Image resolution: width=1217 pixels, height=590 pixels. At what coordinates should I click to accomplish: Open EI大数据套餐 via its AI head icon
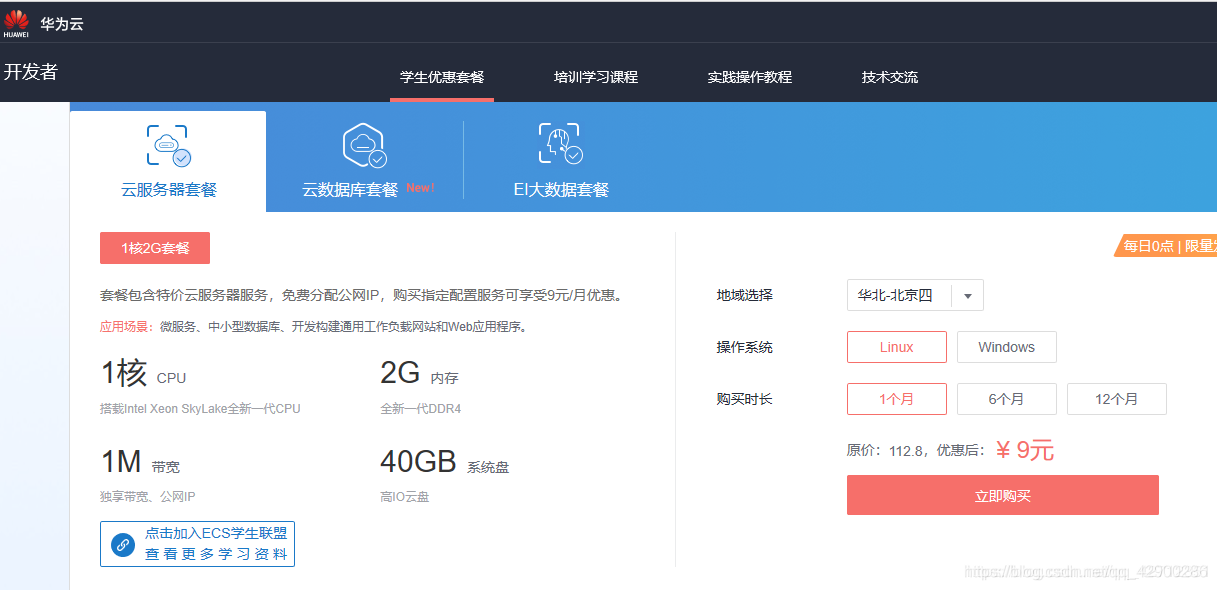click(x=560, y=143)
